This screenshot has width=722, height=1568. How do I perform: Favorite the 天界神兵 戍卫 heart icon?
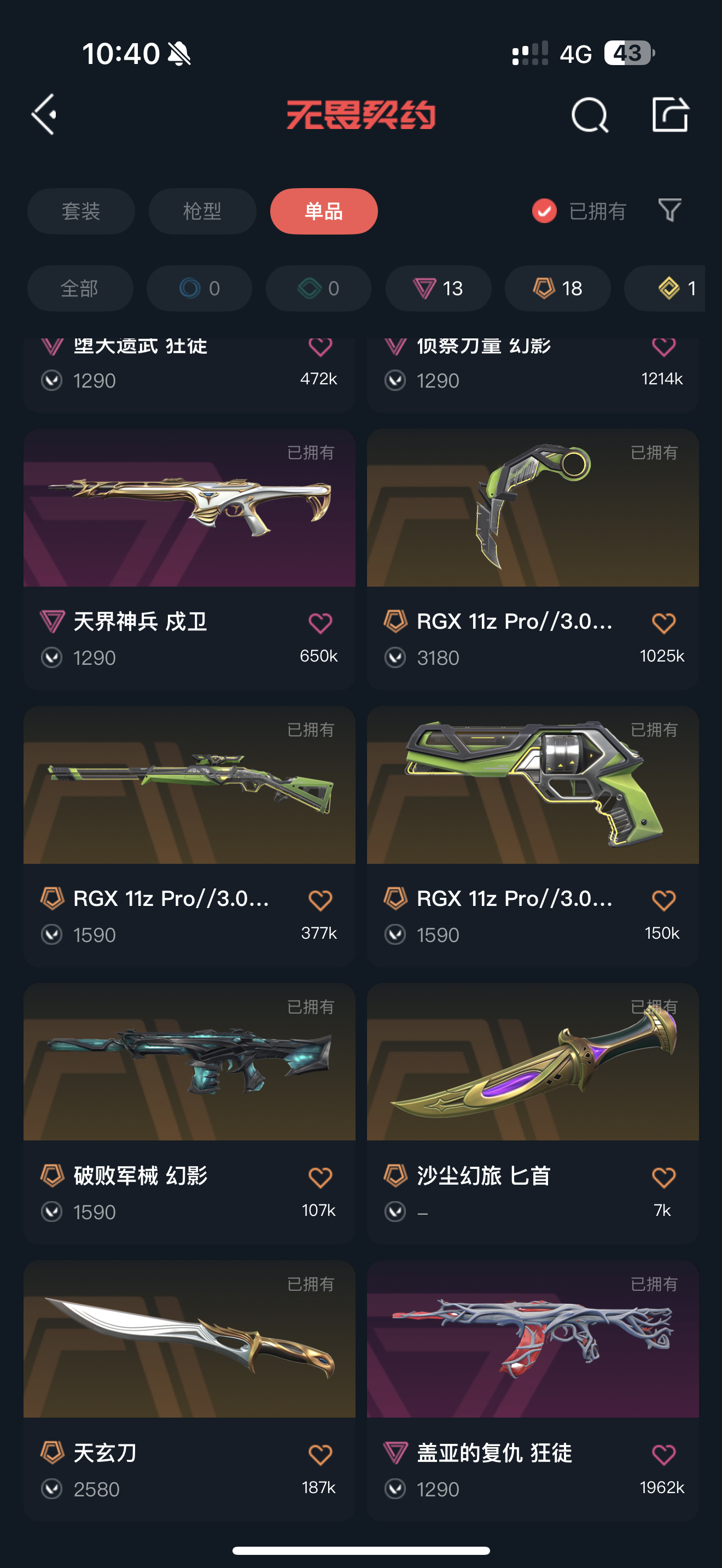320,623
